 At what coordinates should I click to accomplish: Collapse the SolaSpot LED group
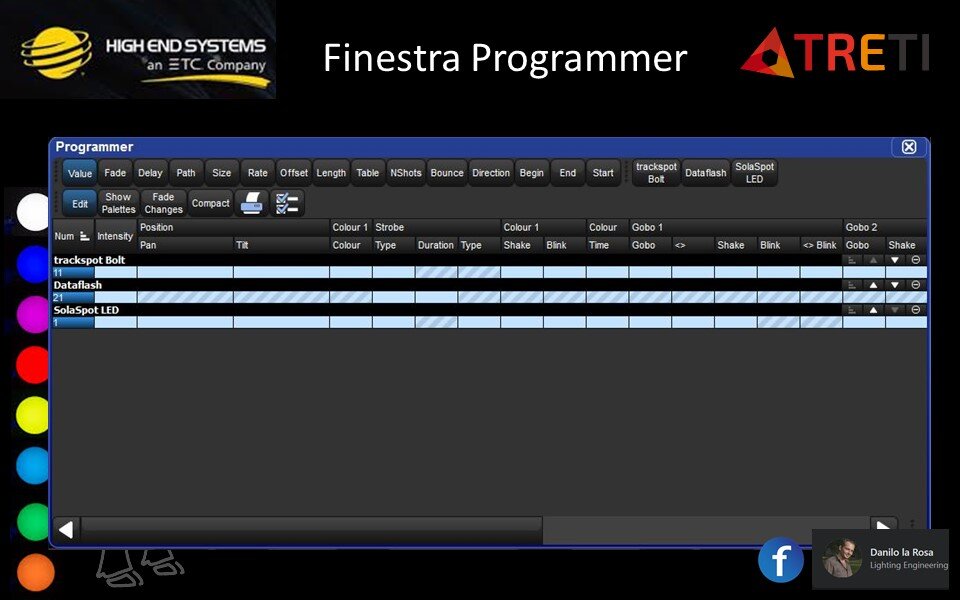click(x=915, y=310)
